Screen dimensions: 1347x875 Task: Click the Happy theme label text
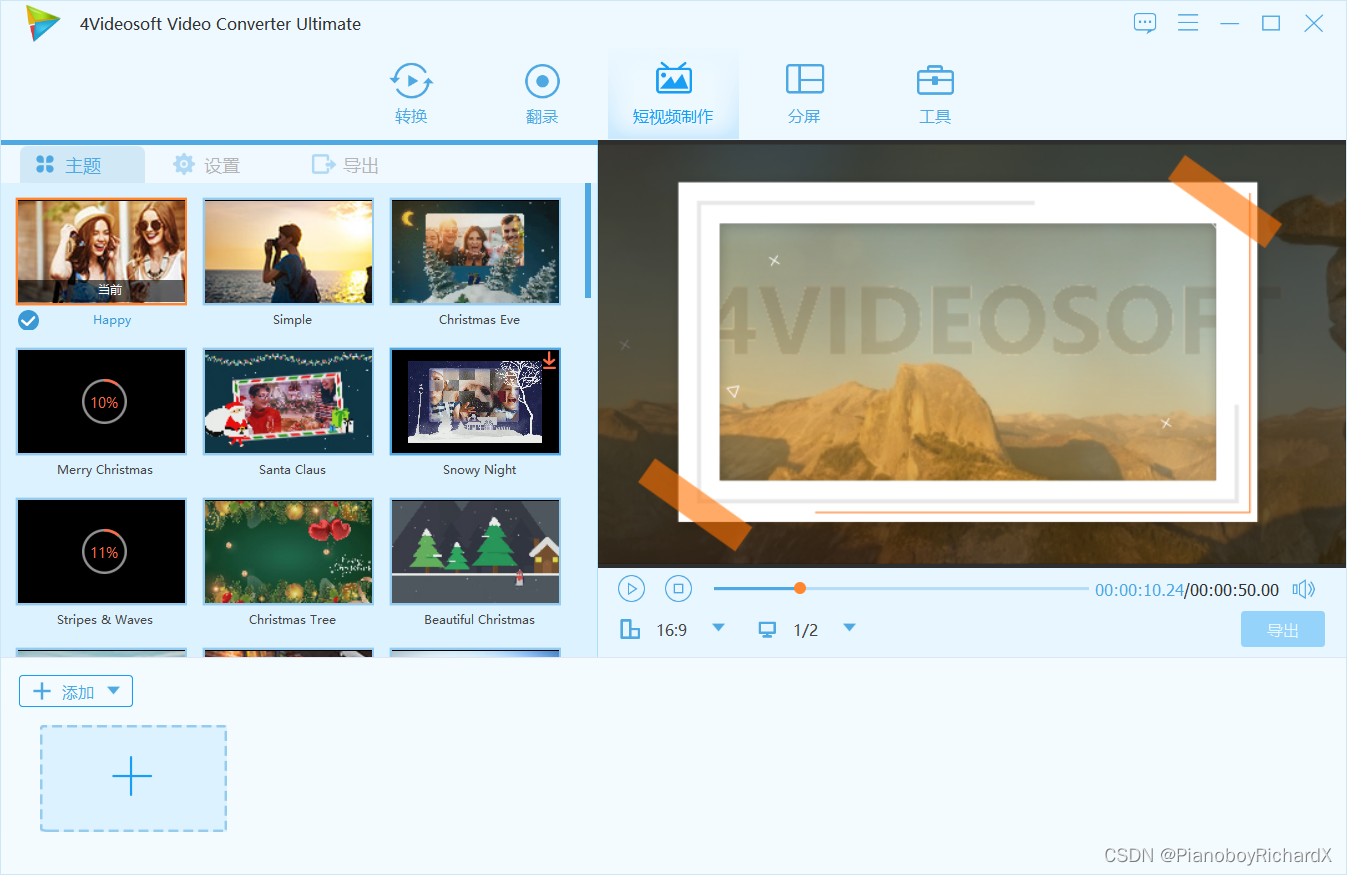coord(112,320)
